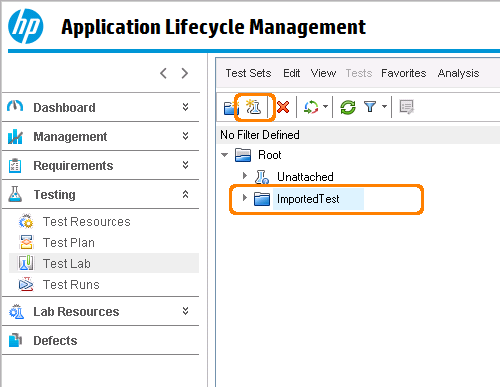
Task: Collapse the Testing sidebar section
Action: 186,194
